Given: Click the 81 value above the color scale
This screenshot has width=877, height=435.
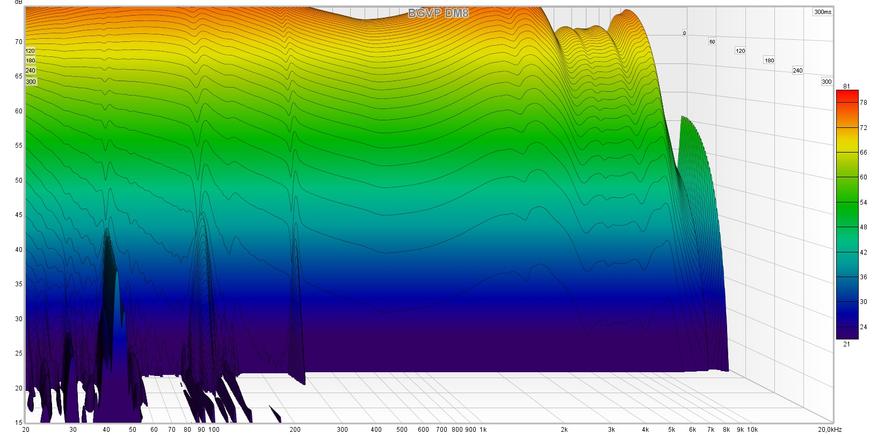Looking at the screenshot, I should pos(846,86).
